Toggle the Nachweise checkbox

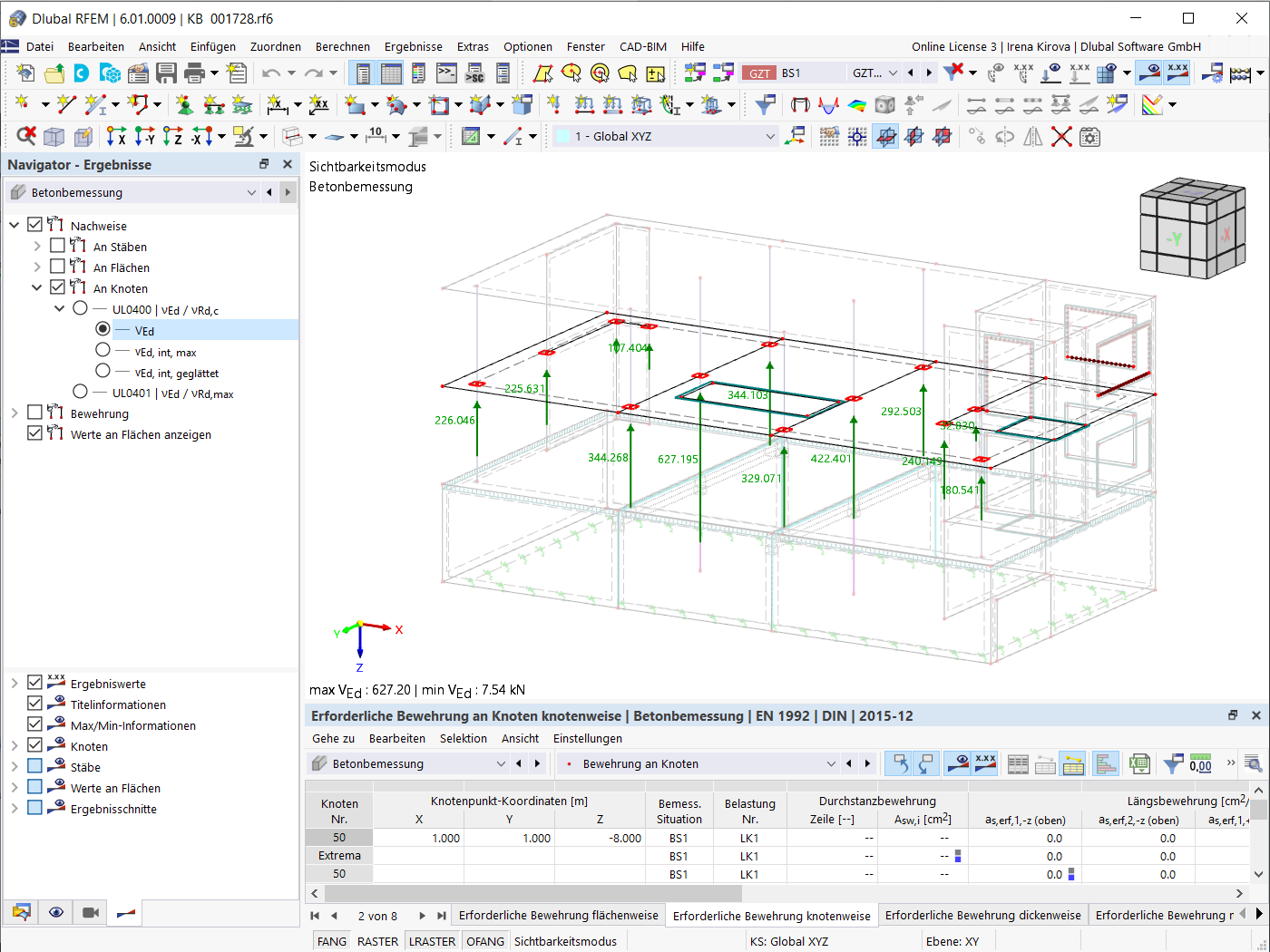point(35,225)
